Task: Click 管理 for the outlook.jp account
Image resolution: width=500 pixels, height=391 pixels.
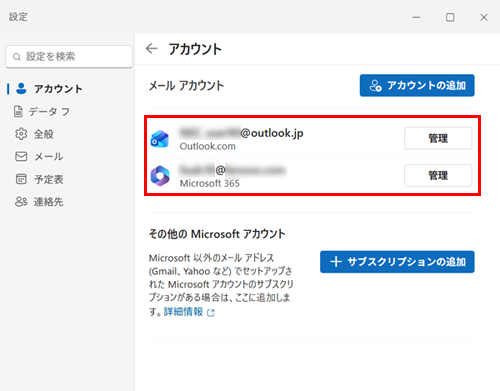Action: [x=438, y=138]
